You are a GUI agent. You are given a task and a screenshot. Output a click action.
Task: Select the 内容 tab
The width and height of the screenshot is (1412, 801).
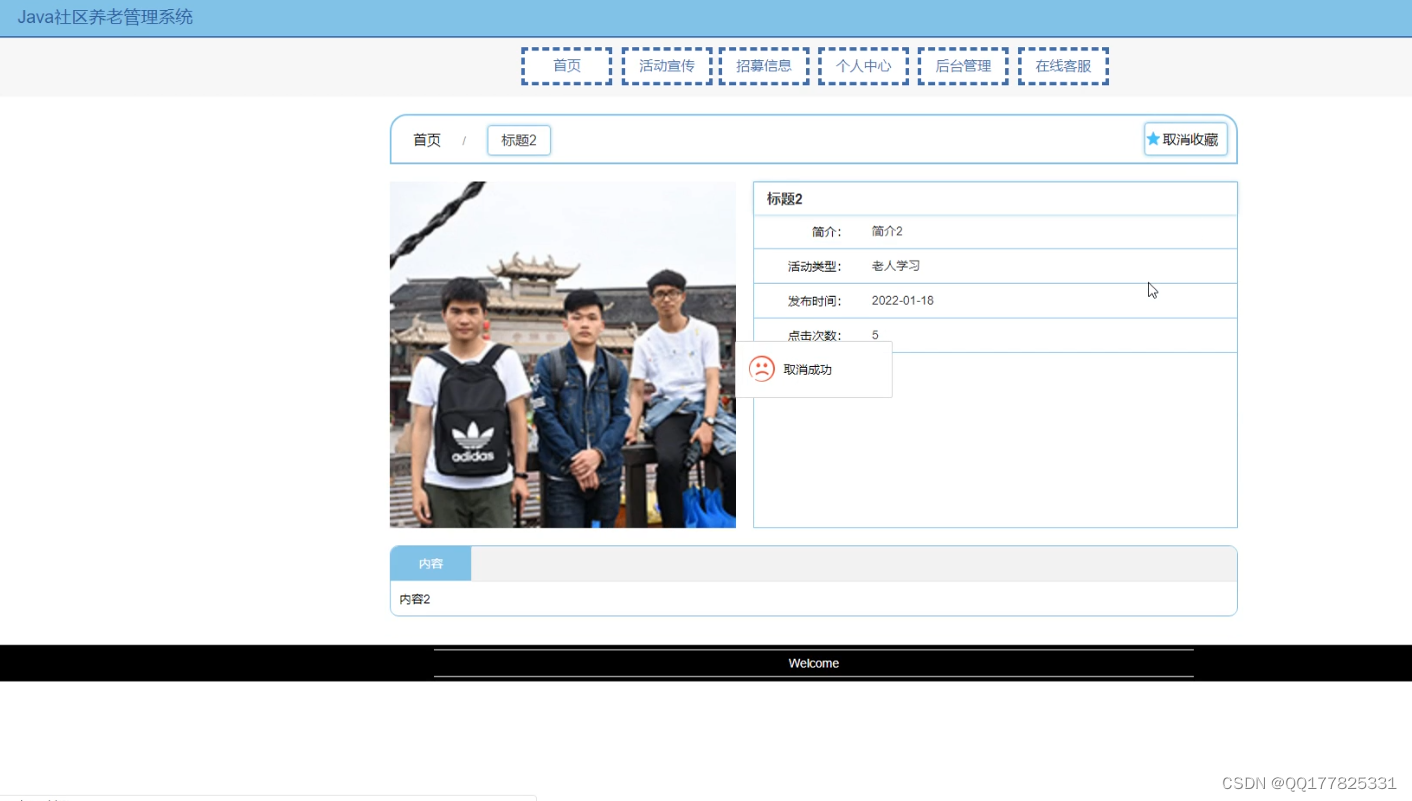click(x=431, y=564)
